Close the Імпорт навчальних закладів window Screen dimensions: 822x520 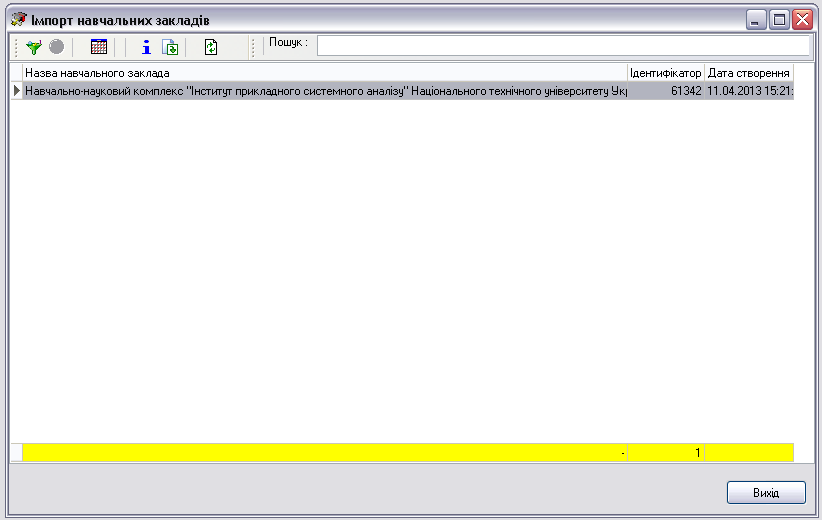pyautogui.click(x=803, y=20)
